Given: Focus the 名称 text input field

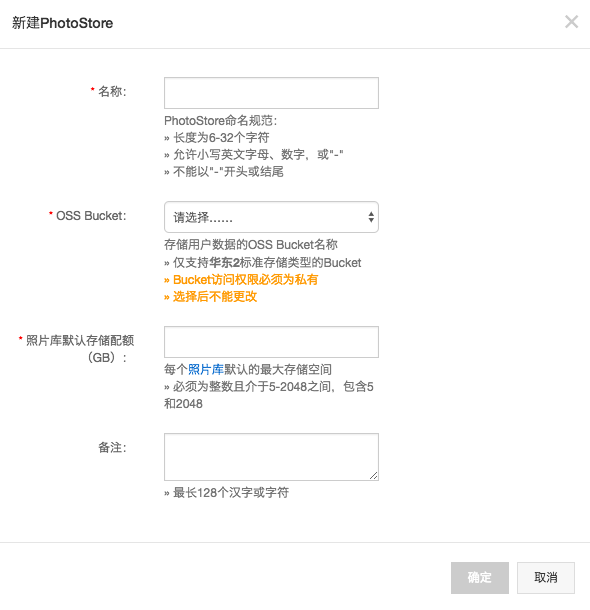Looking at the screenshot, I should click(x=271, y=93).
